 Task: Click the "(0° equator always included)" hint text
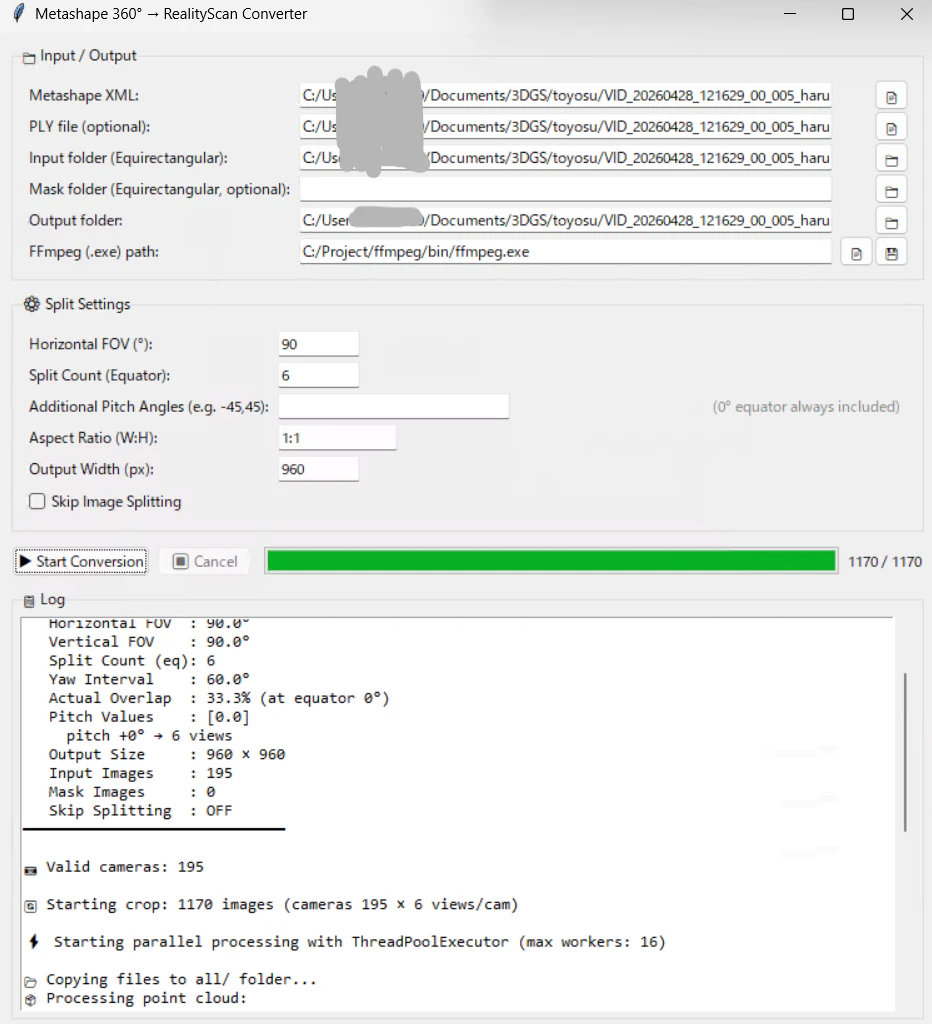806,407
